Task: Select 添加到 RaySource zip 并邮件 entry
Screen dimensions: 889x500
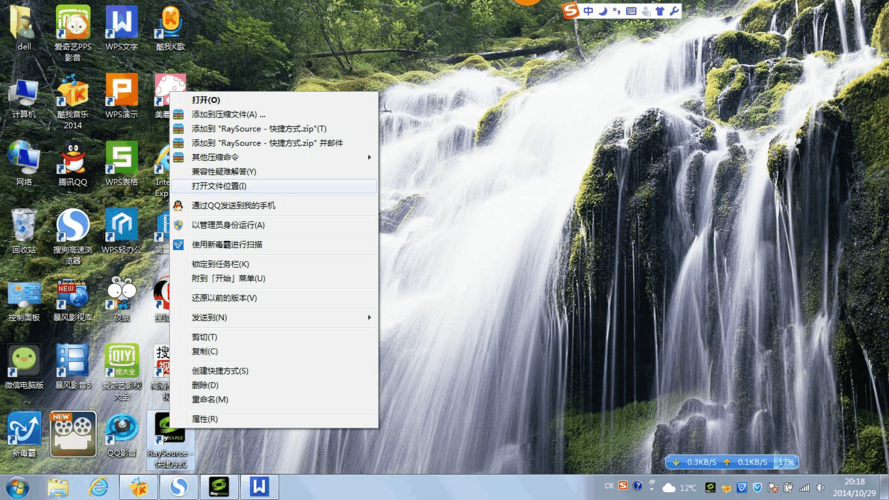Action: pos(274,143)
